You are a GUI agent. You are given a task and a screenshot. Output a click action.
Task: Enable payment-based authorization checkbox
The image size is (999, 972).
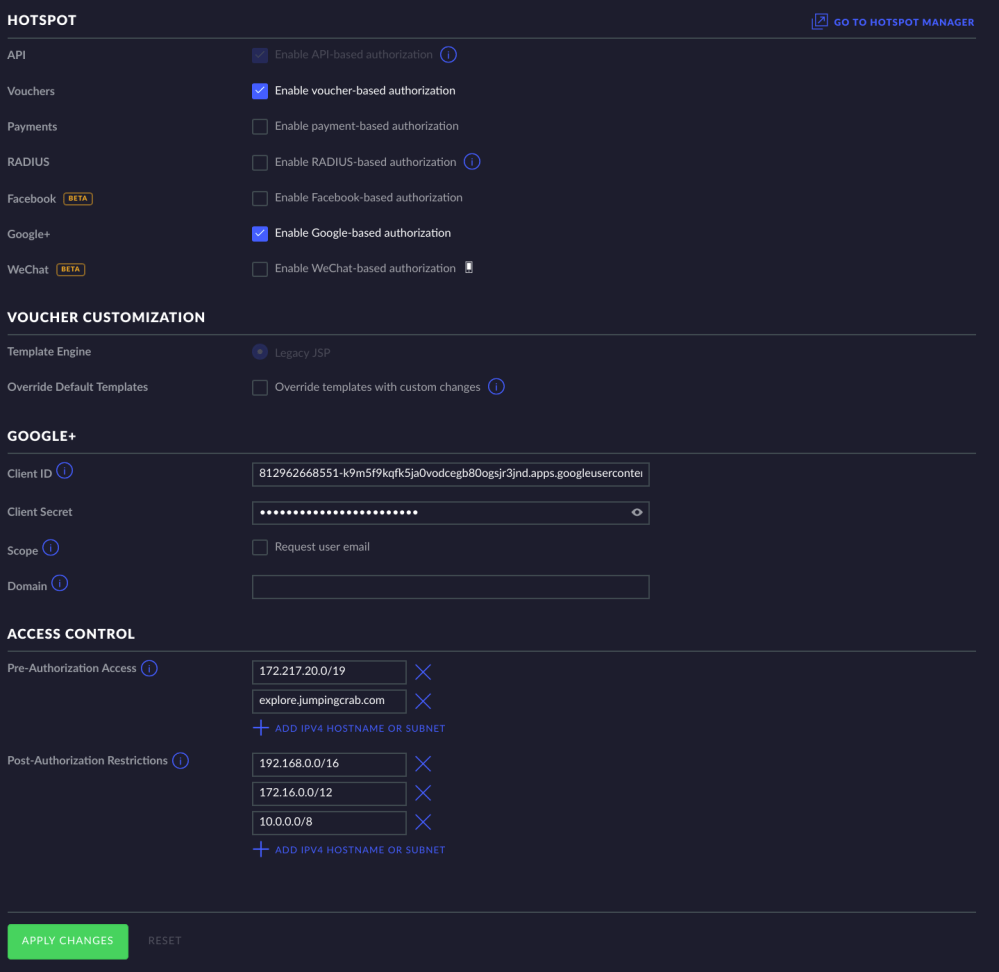pyautogui.click(x=260, y=127)
